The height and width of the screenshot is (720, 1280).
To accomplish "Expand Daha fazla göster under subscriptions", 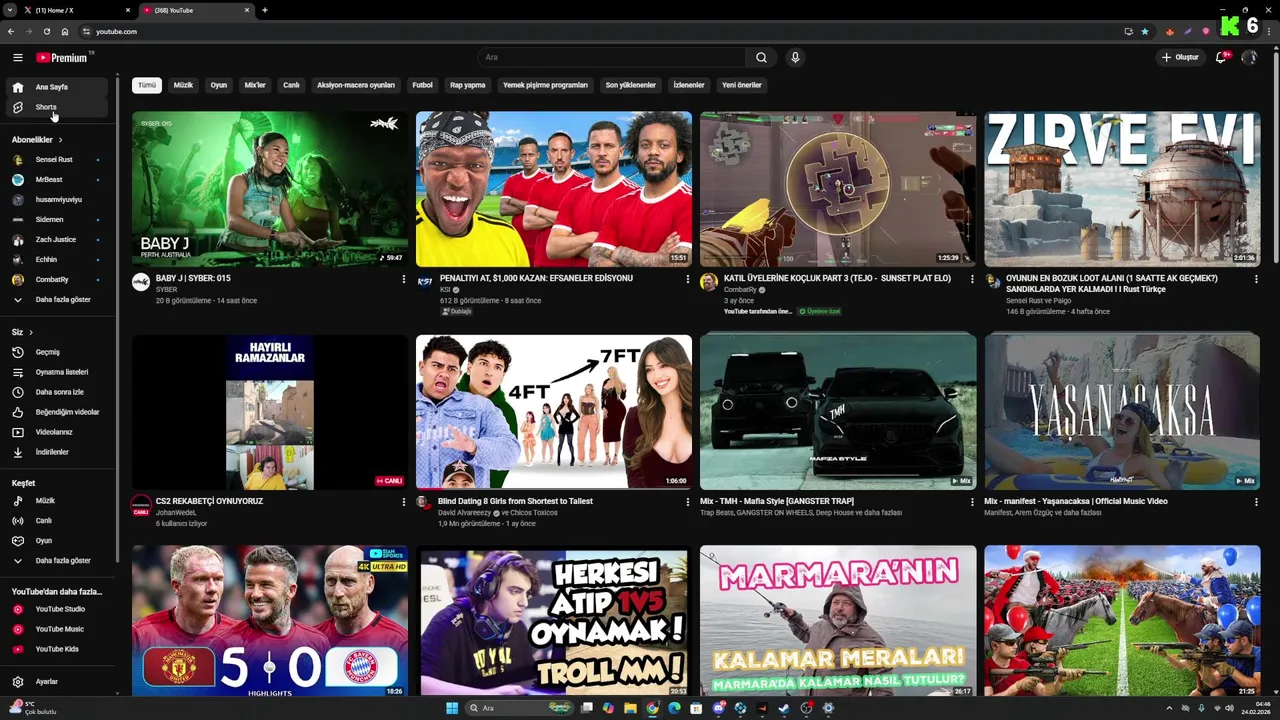I will 56,299.
